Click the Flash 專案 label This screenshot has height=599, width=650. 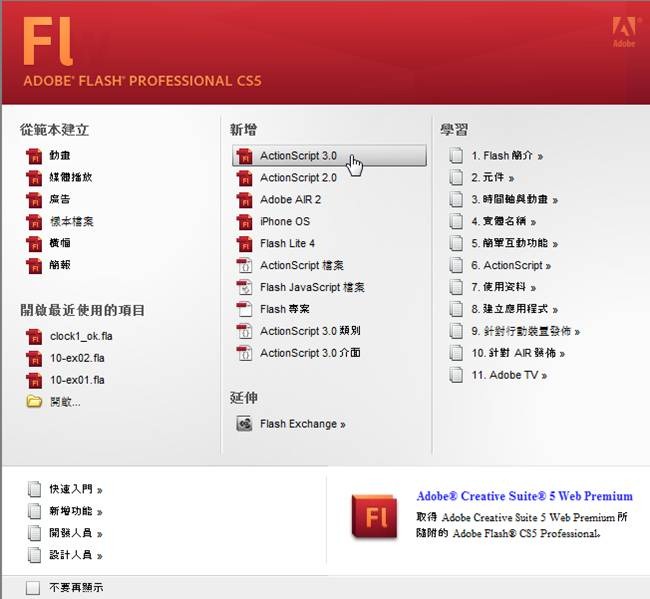click(x=285, y=309)
